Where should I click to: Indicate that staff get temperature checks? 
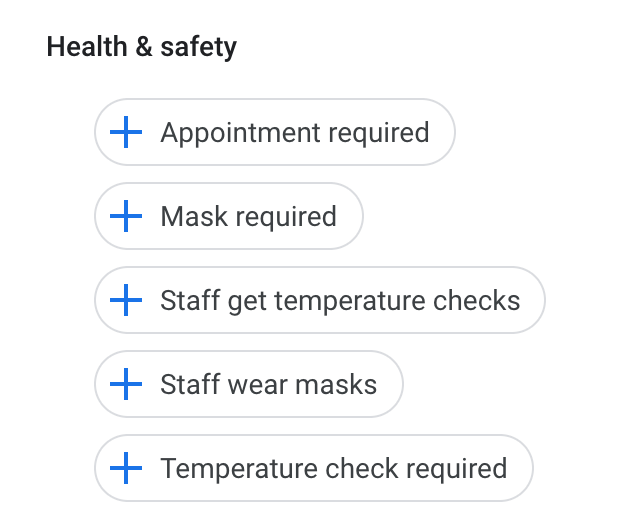(x=320, y=300)
